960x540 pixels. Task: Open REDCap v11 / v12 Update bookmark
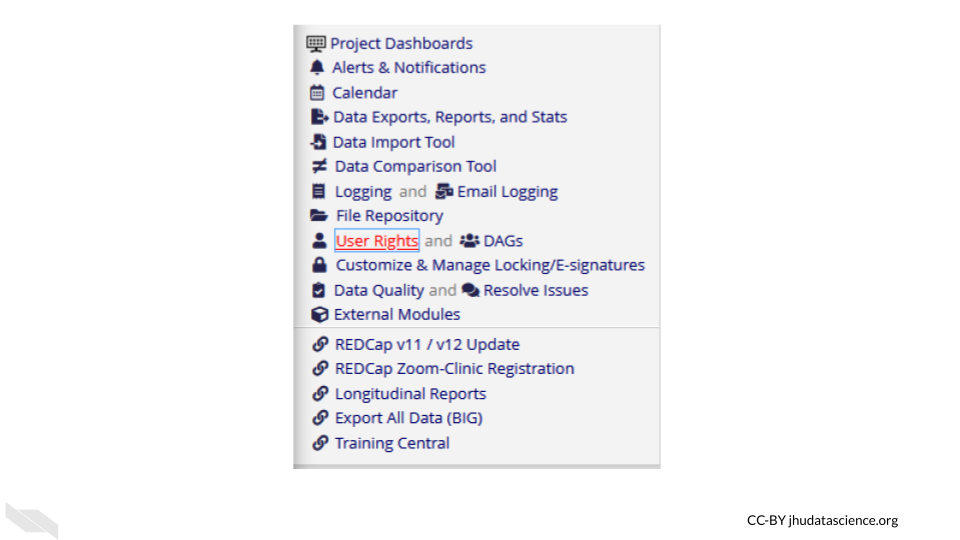pyautogui.click(x=427, y=344)
